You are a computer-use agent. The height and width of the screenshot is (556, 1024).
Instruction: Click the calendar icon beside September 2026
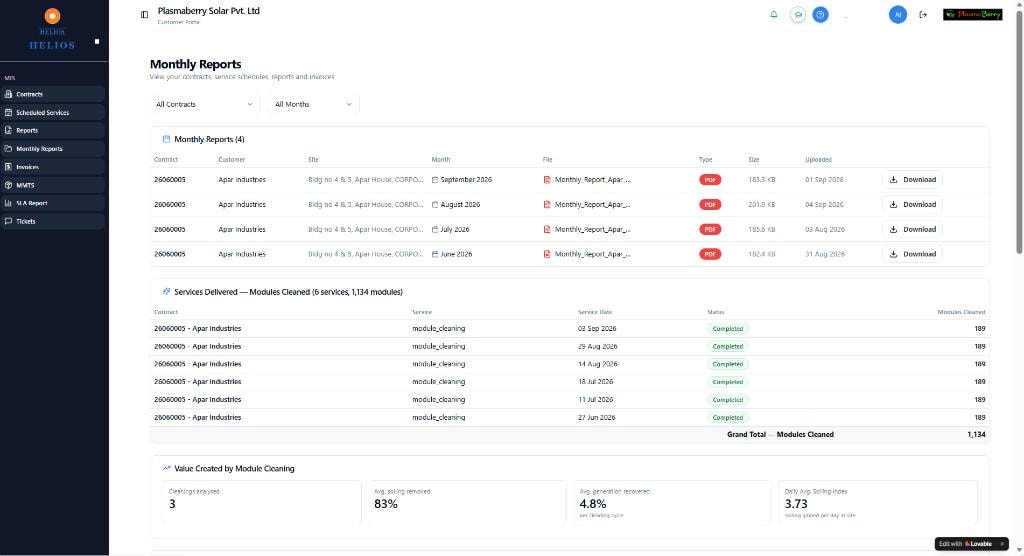[x=435, y=180]
